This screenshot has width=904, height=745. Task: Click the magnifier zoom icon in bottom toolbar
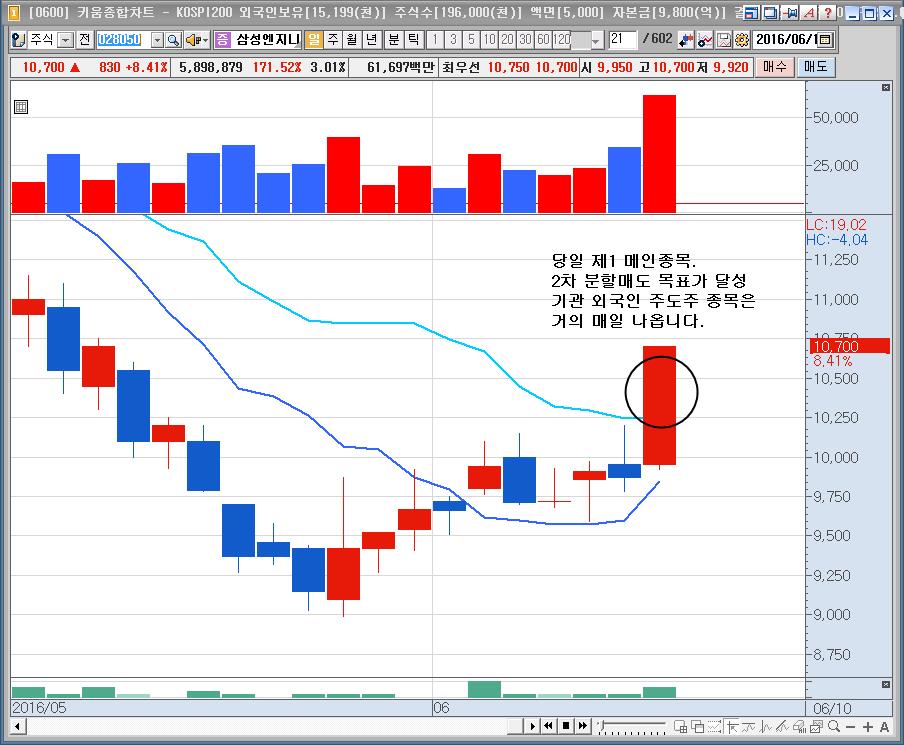tap(834, 727)
